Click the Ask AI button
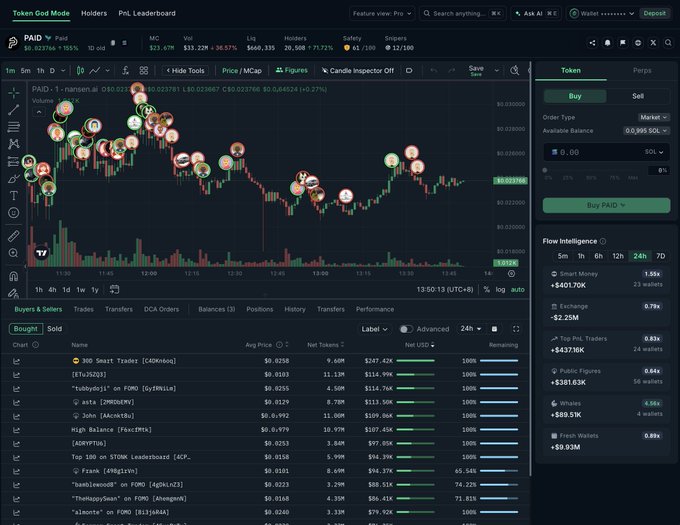 point(536,13)
